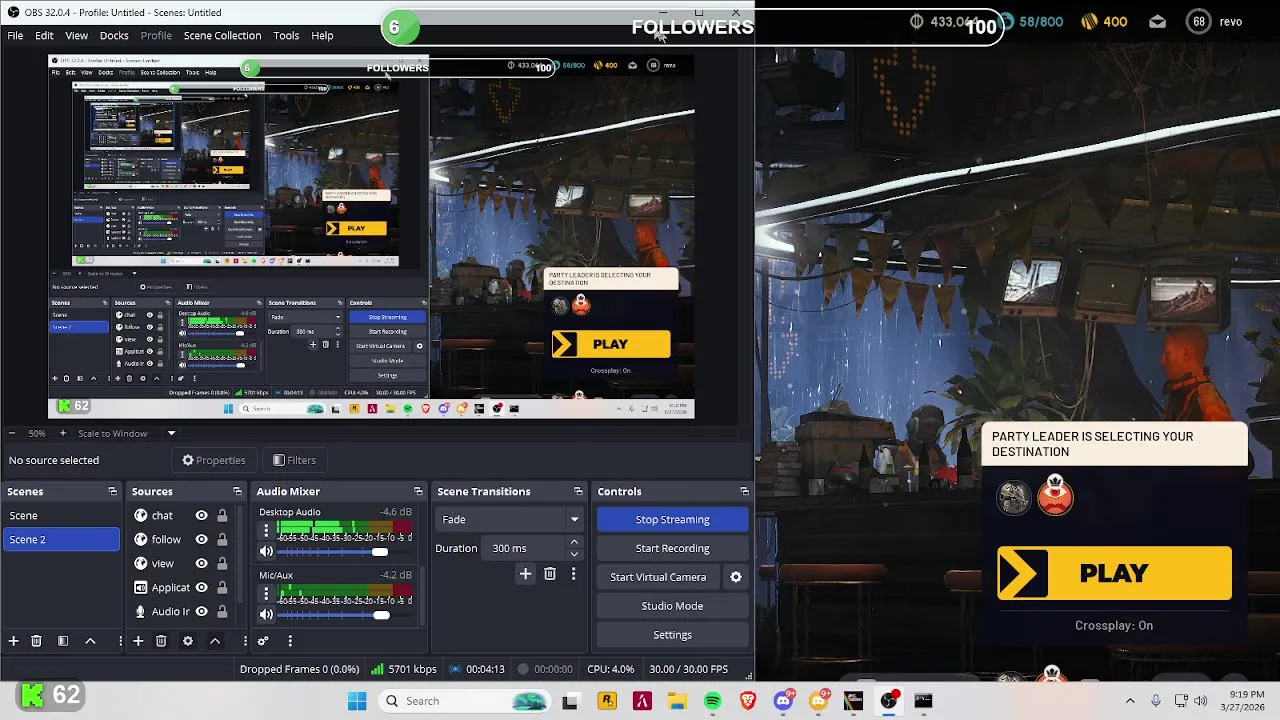Toggle lock on view source

pos(222,563)
